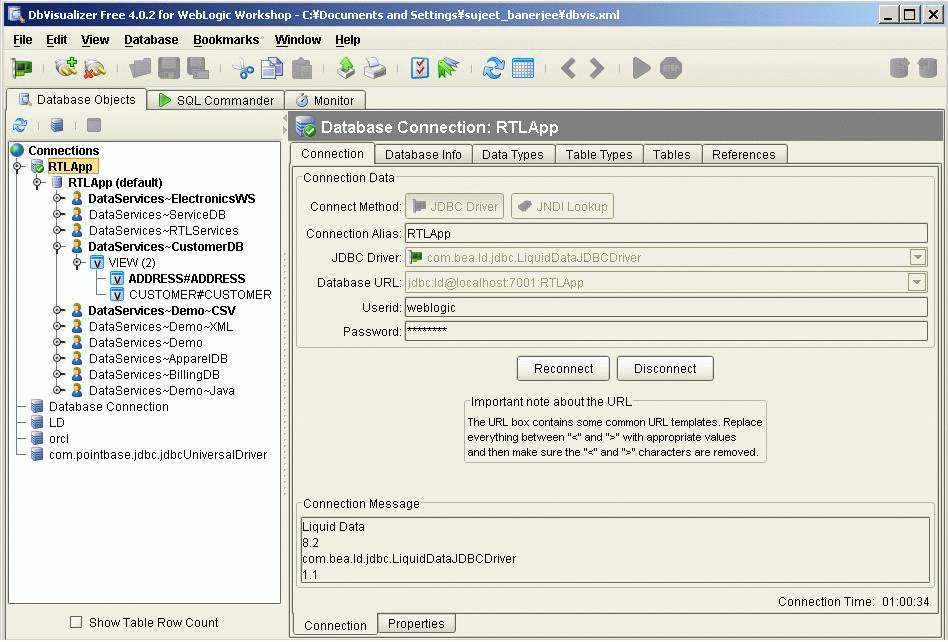Click the Disconnect button
The image size is (948, 642).
[x=665, y=369]
